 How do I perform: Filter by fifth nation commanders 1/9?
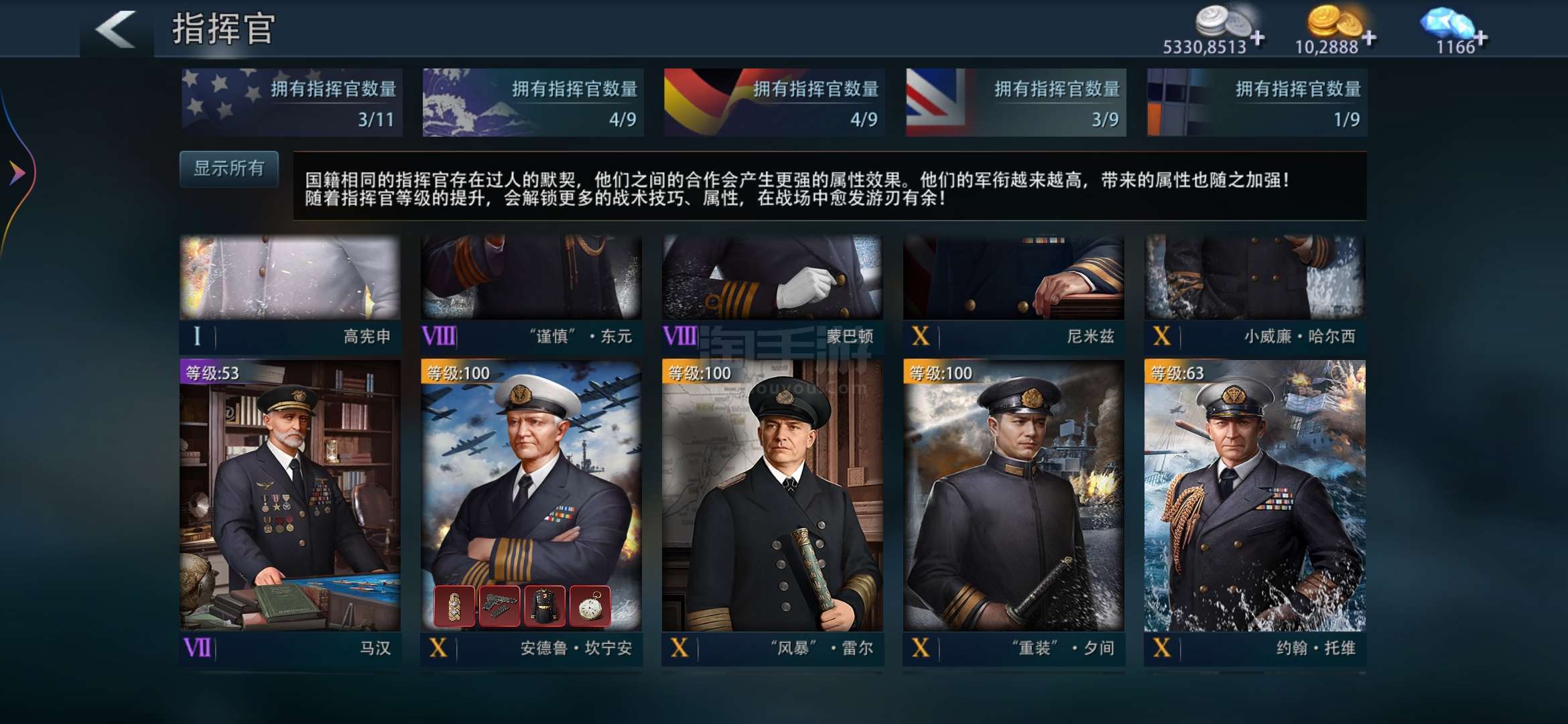(x=1256, y=103)
